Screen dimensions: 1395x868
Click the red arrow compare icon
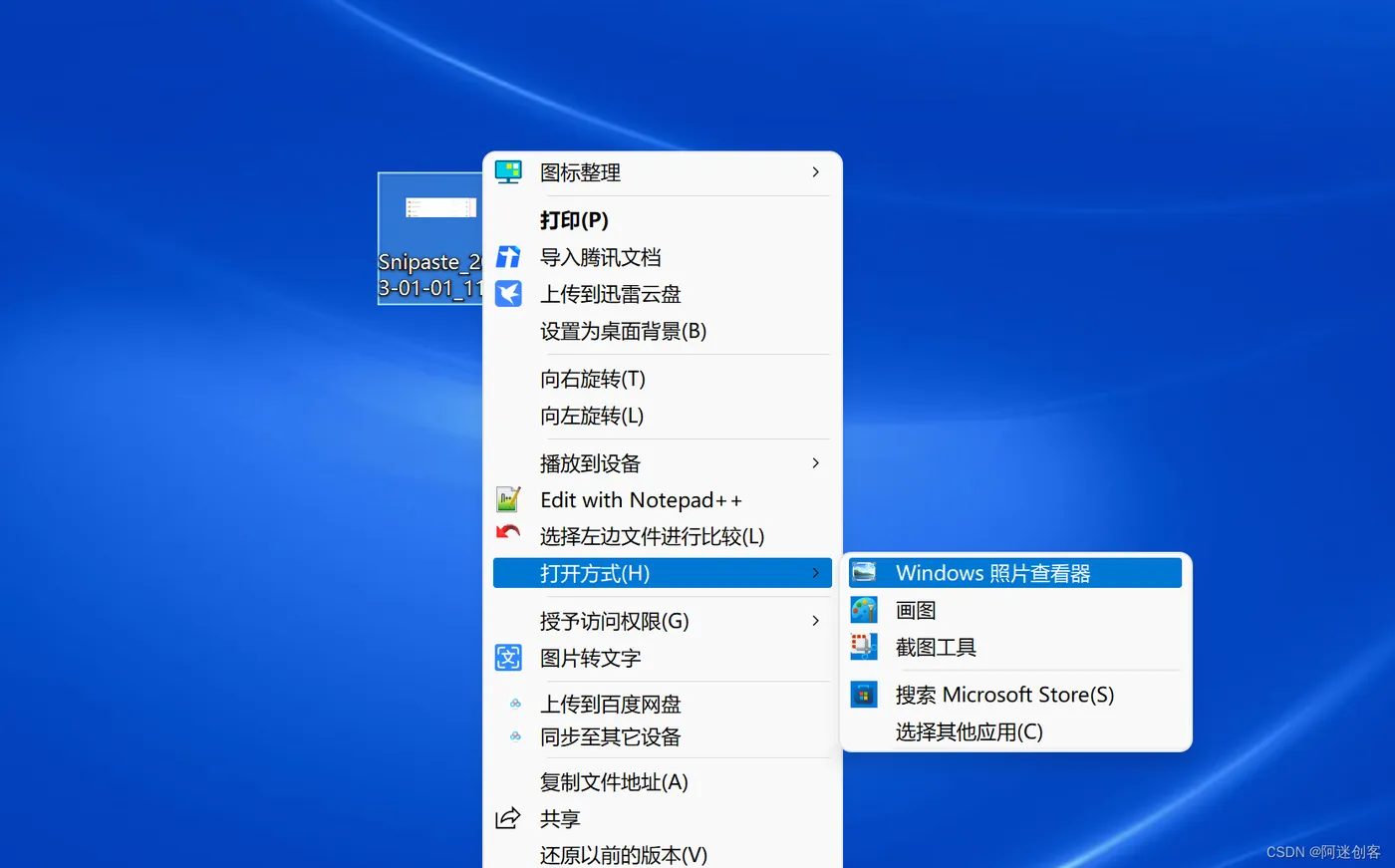click(x=508, y=533)
